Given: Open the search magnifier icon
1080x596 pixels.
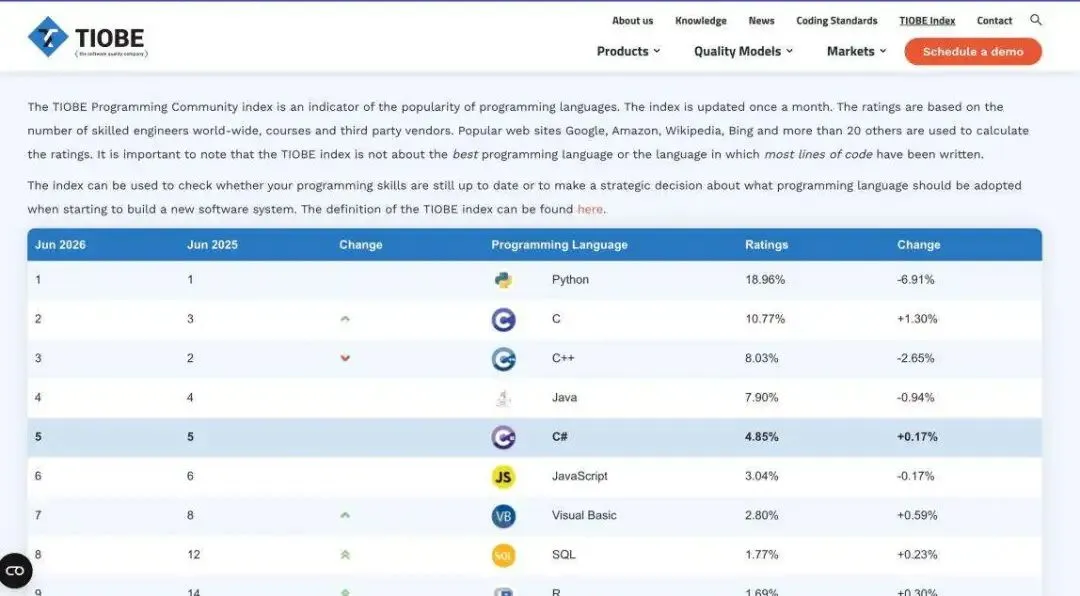Looking at the screenshot, I should click(x=1035, y=20).
